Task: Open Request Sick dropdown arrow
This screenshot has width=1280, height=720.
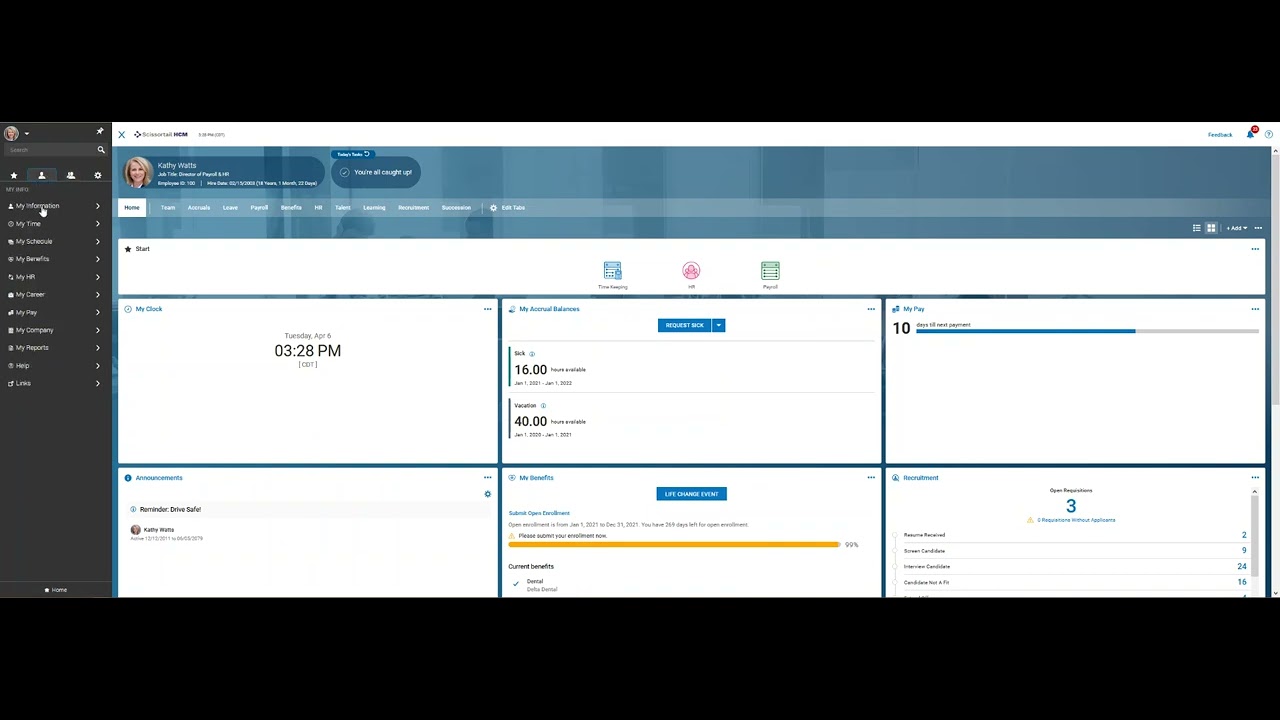Action: [718, 325]
